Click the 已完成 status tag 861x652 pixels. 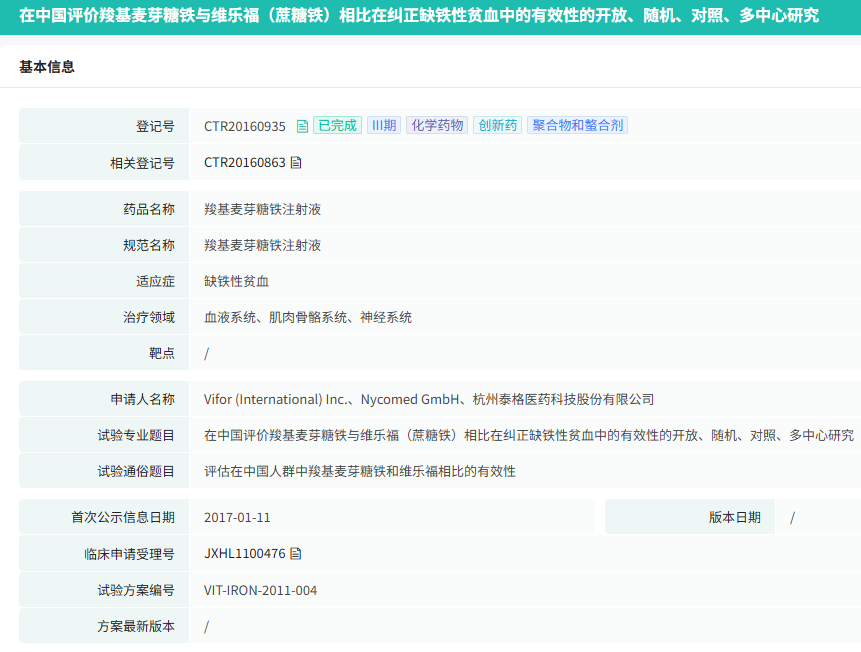(x=337, y=125)
